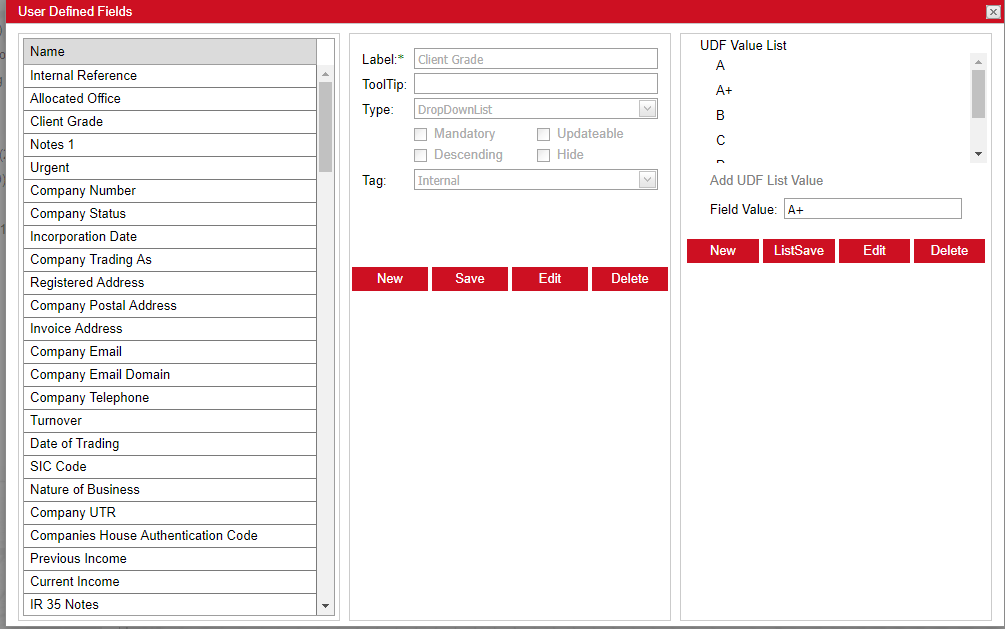1005x629 pixels.
Task: Select the Urgent row
Action: pyautogui.click(x=170, y=168)
